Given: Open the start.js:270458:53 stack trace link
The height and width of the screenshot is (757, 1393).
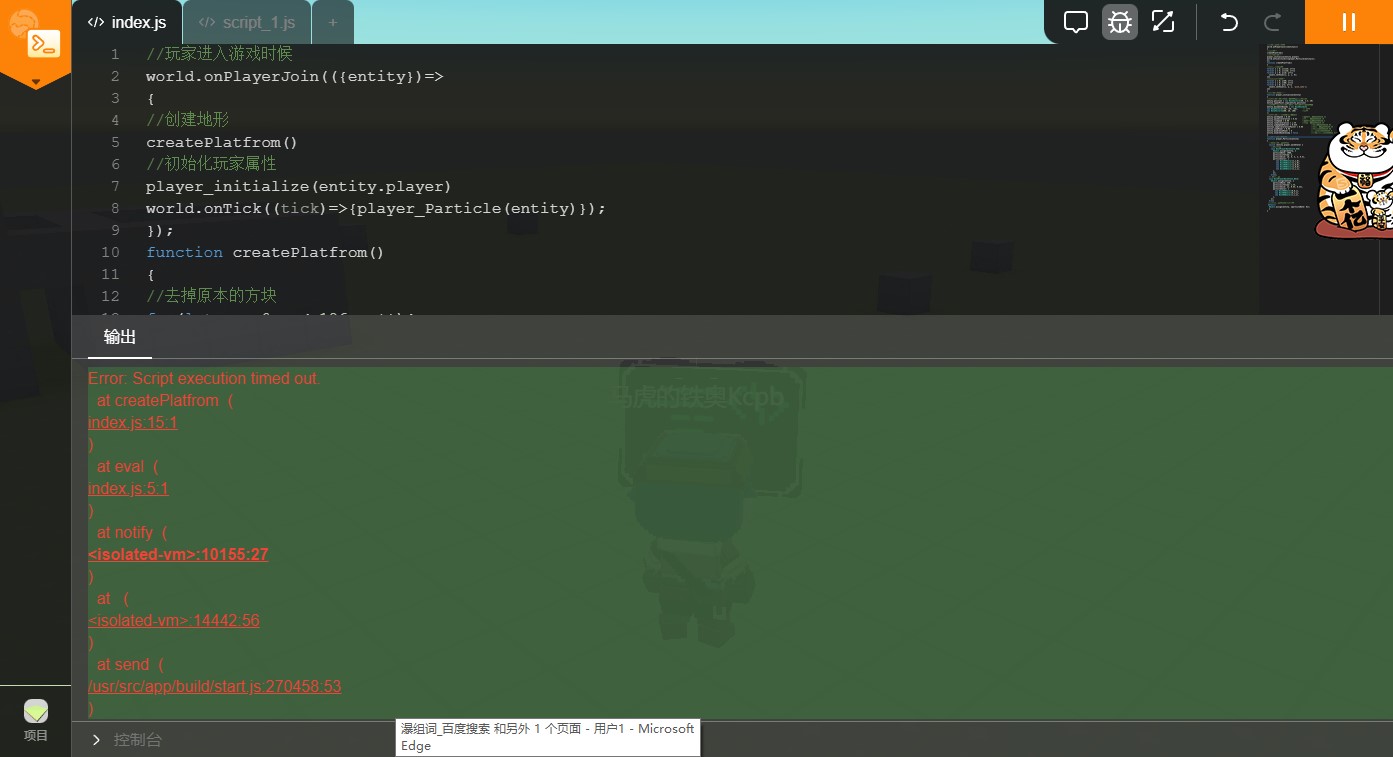Looking at the screenshot, I should click(x=215, y=687).
